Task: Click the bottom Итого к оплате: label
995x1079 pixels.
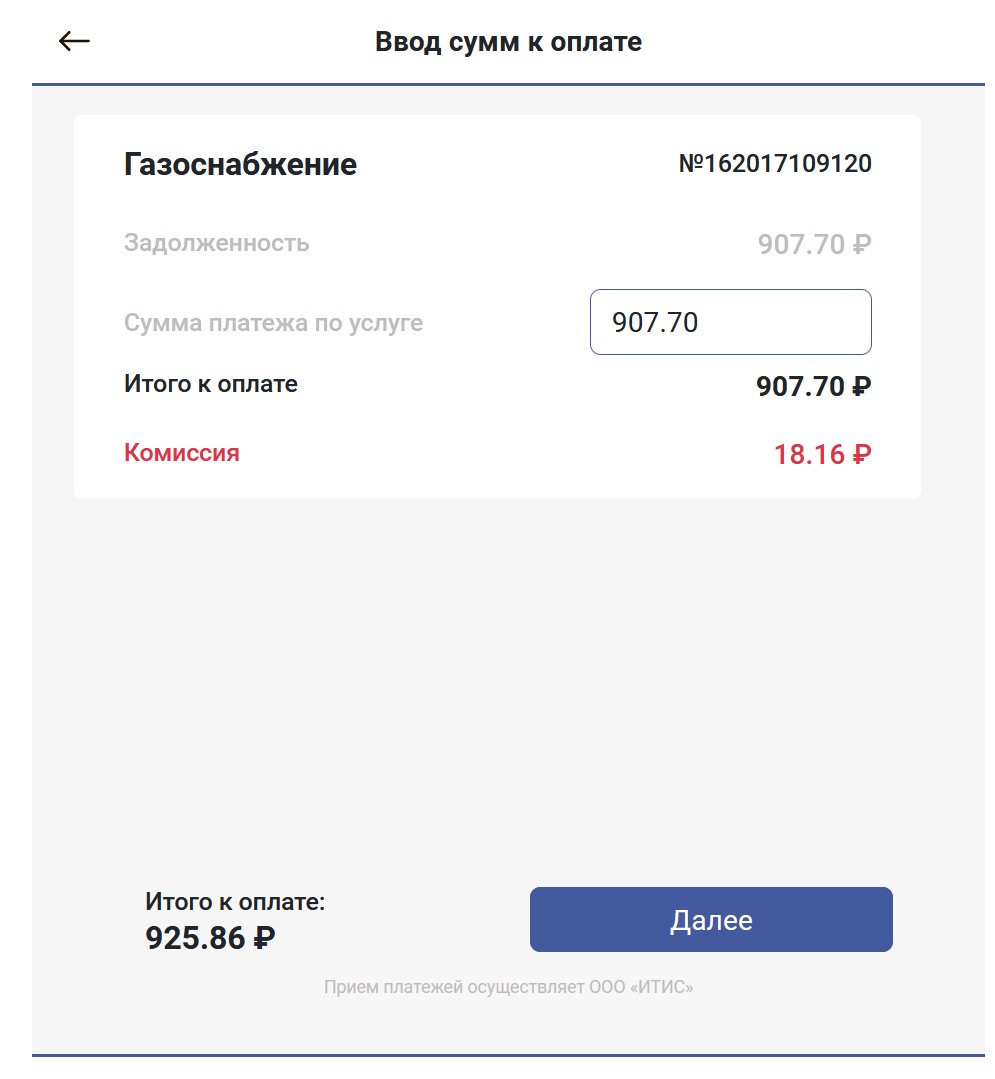Action: click(x=235, y=902)
